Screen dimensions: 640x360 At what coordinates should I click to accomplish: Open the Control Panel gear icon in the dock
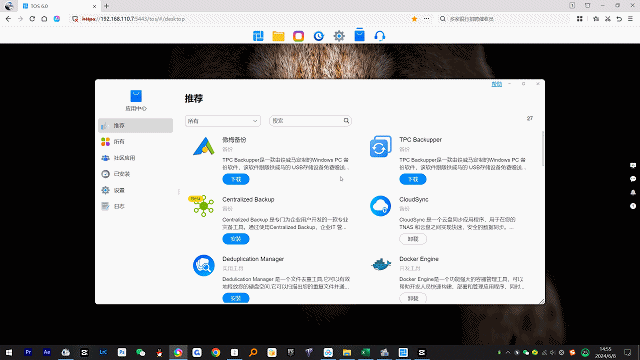[339, 36]
